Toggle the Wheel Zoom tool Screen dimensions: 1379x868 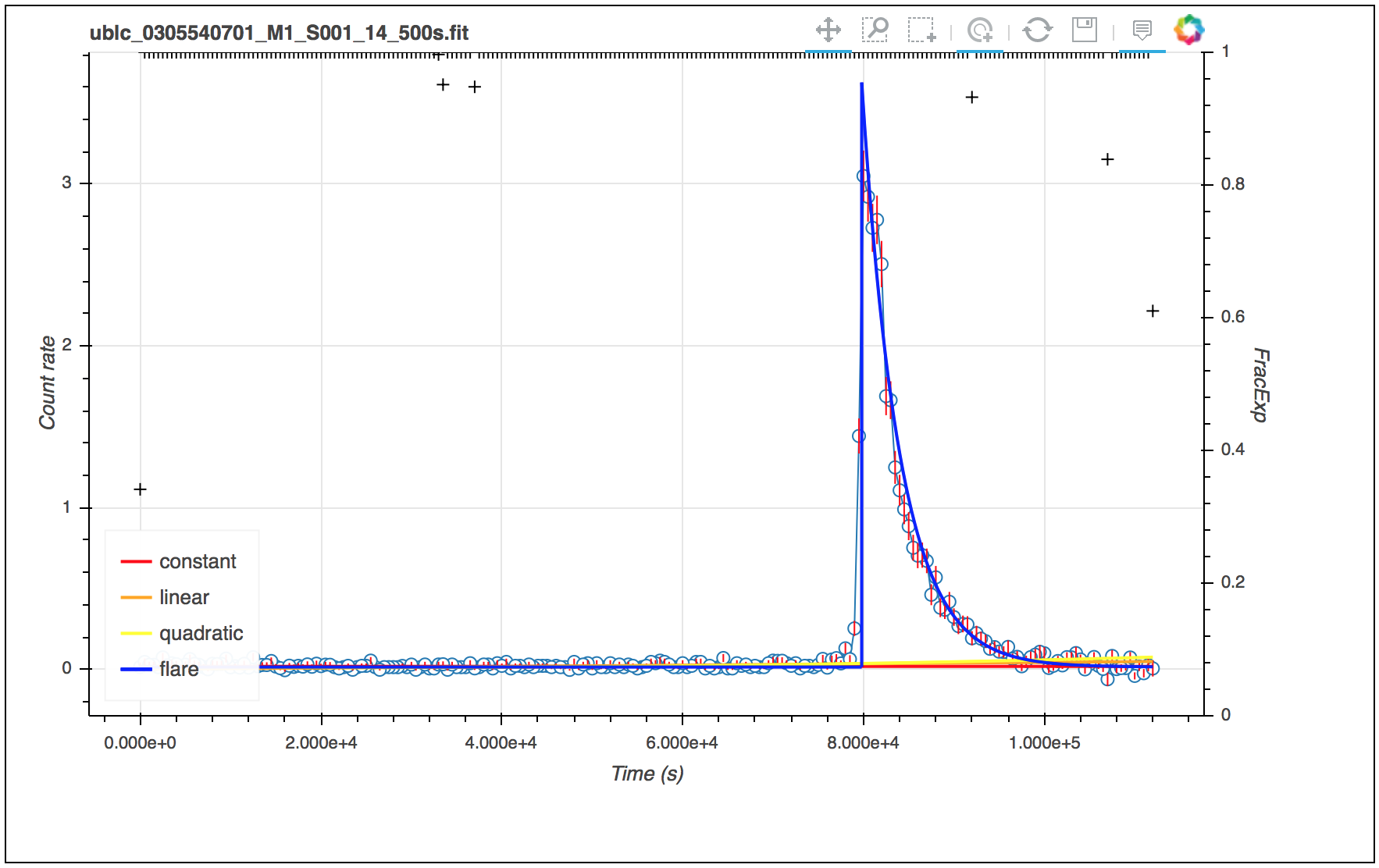979,30
